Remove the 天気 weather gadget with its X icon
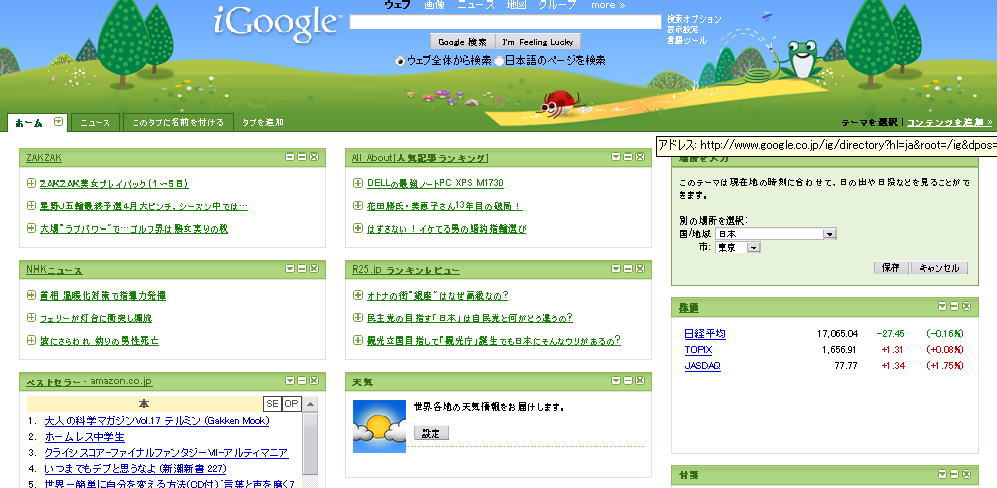The height and width of the screenshot is (488, 997). click(640, 380)
